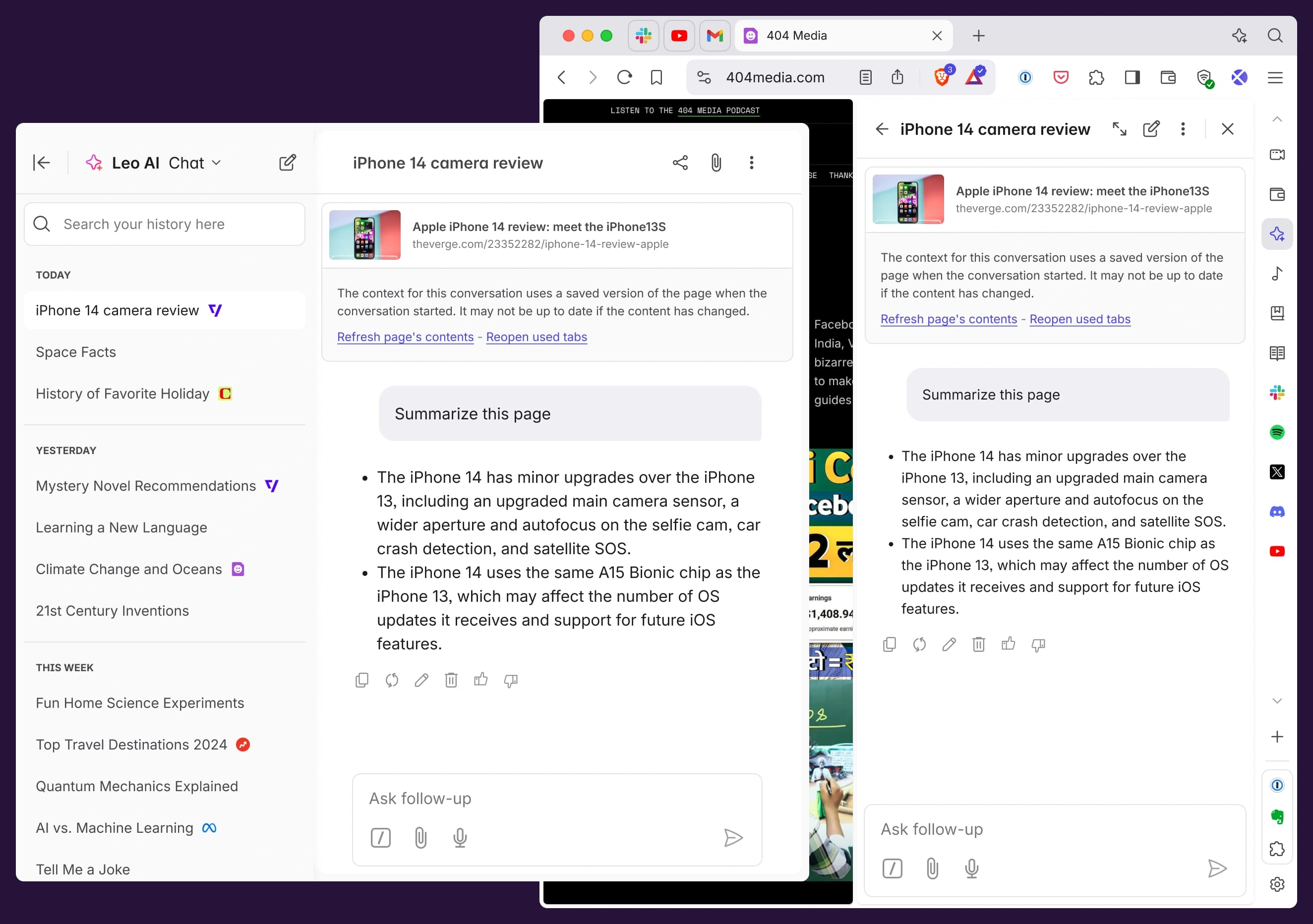Expand Leo panel with the diagonal arrows icon
This screenshot has height=924, width=1313.
pyautogui.click(x=1119, y=129)
